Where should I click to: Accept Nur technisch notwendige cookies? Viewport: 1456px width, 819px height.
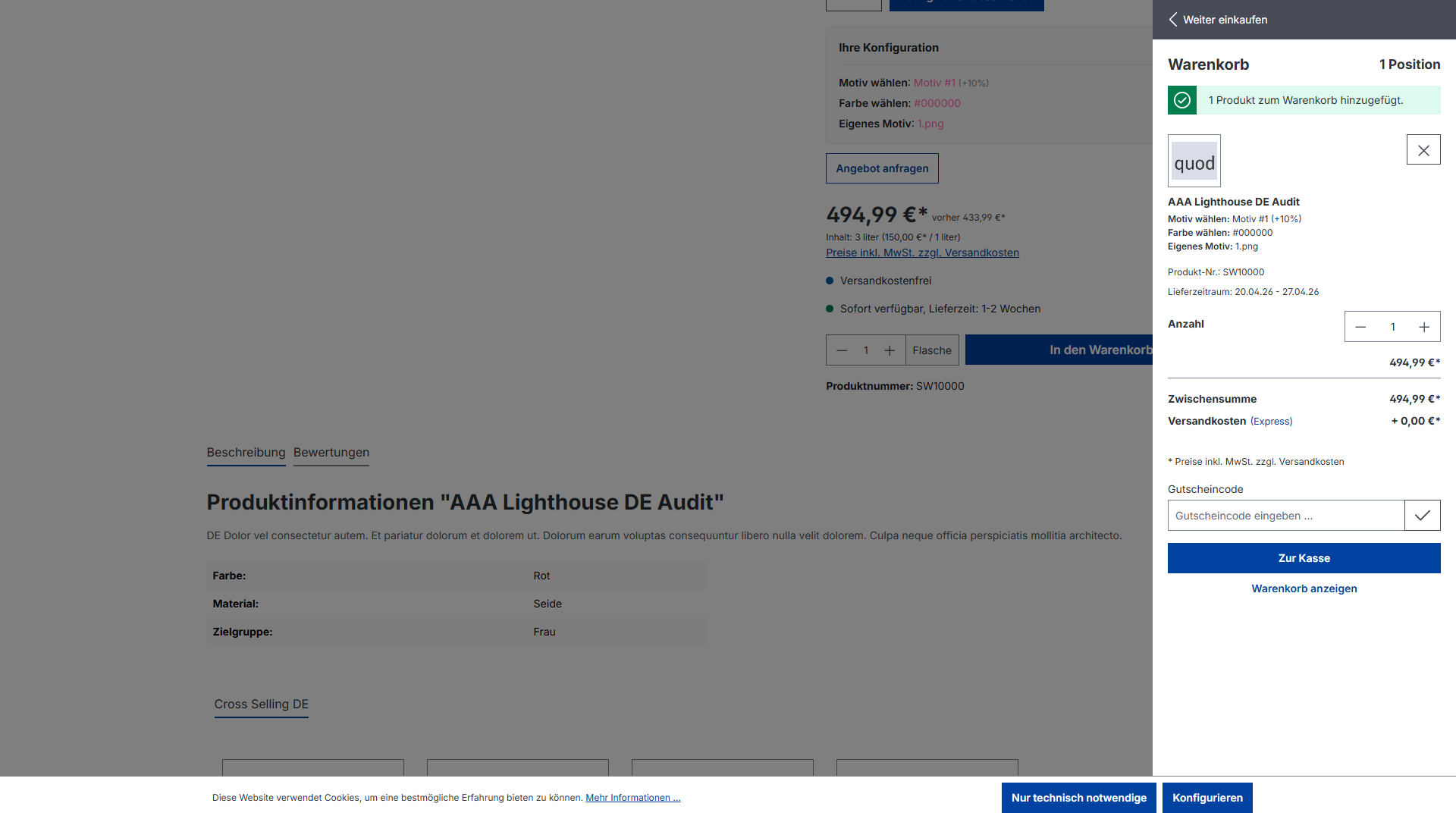pos(1078,798)
